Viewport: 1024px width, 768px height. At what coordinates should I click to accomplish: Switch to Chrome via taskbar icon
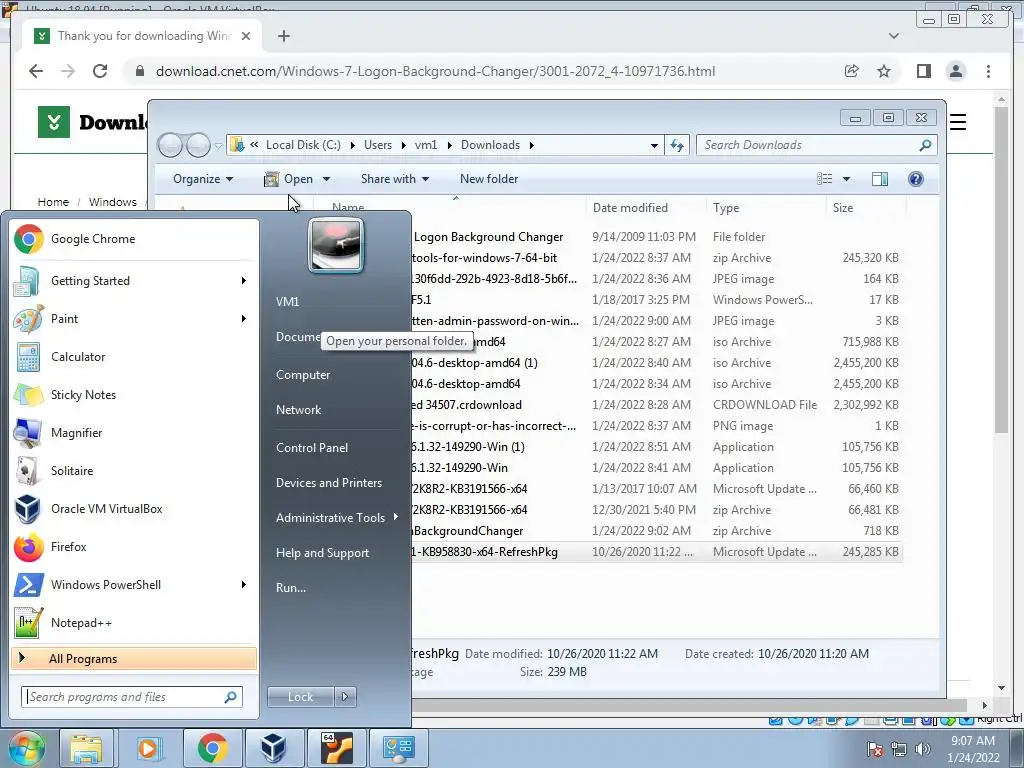pos(212,748)
